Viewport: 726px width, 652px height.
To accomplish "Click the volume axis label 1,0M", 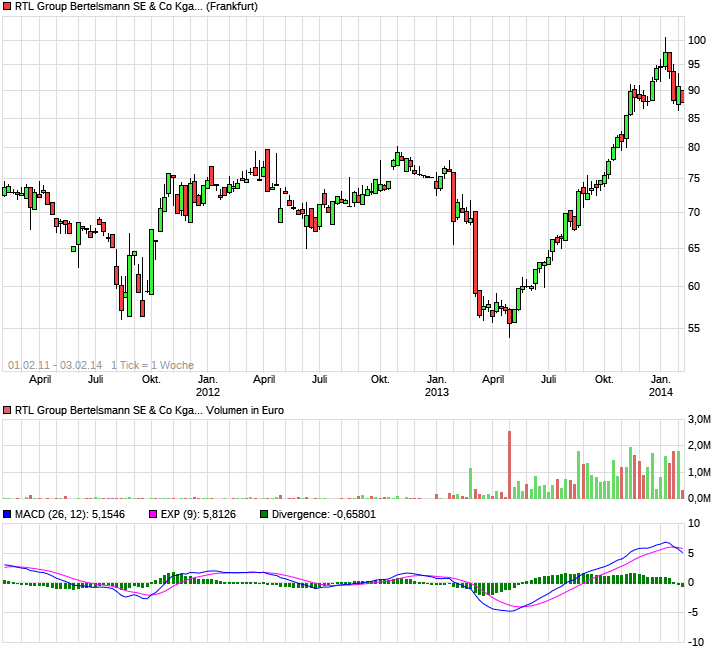I will [699, 472].
